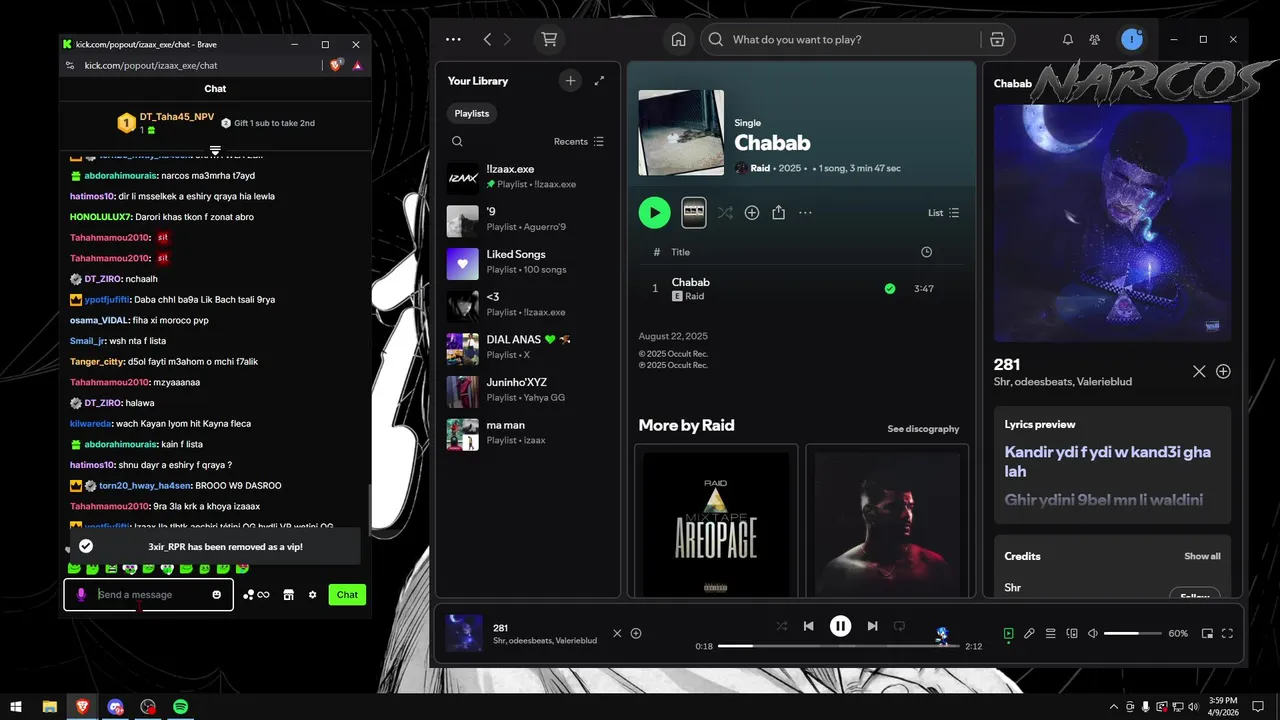
Task: Add 281 to library from player bar
Action: 636,633
